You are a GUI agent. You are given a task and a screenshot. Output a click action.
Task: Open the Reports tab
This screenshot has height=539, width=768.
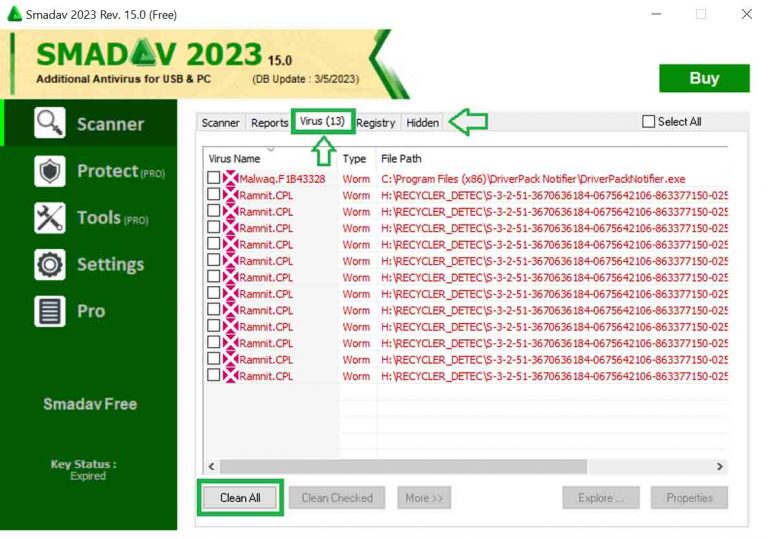tap(269, 122)
